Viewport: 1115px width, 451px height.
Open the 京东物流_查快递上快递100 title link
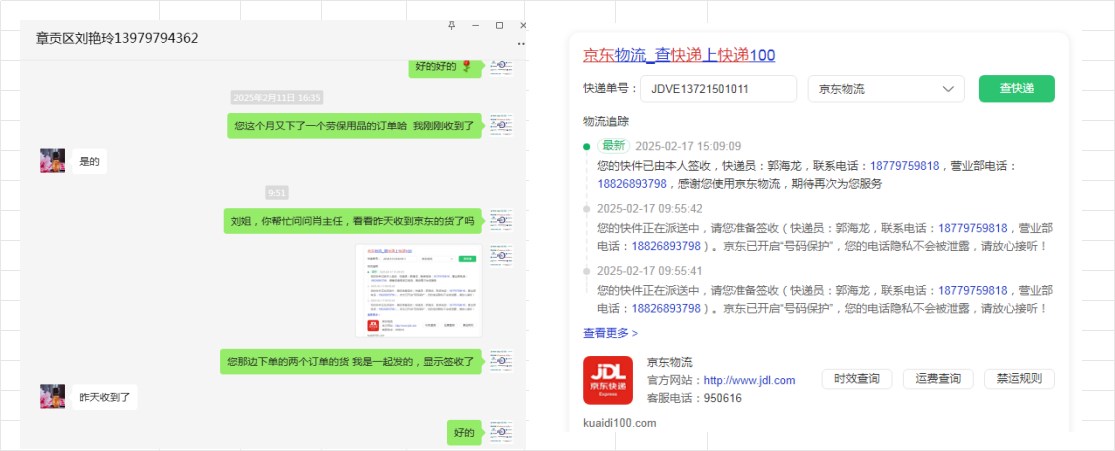tap(679, 55)
